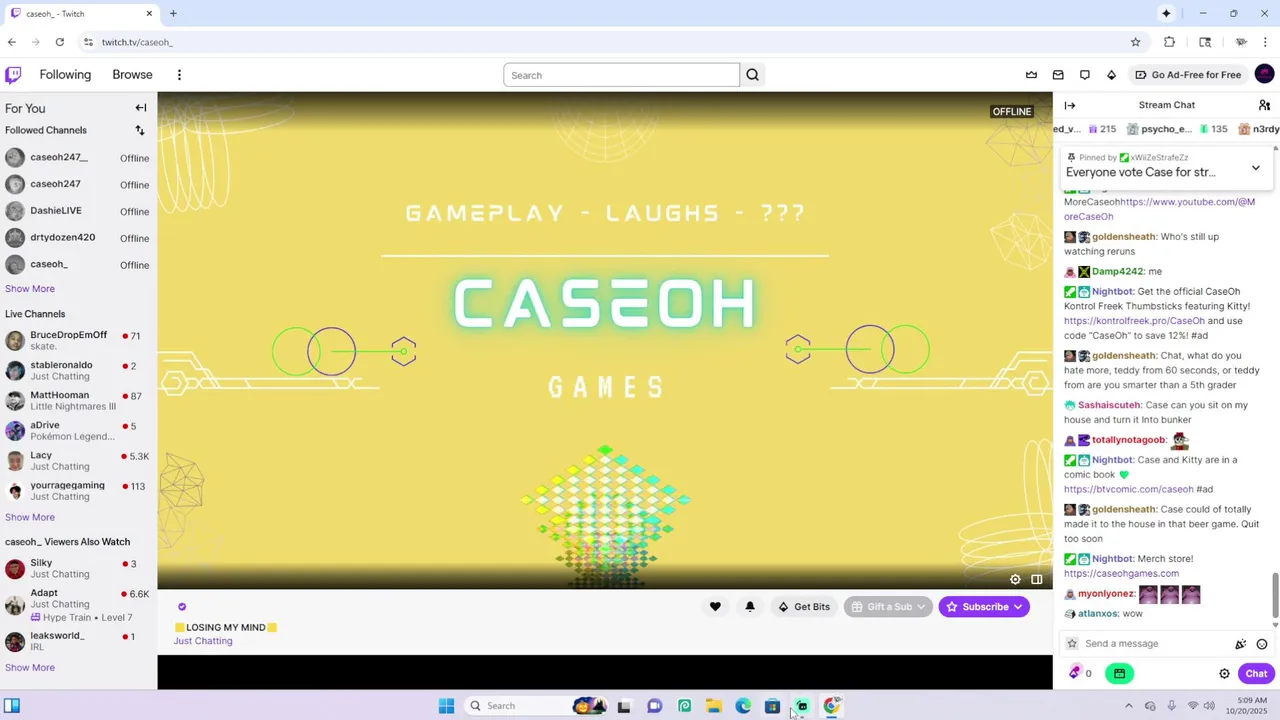Open player settings gear icon
Viewport: 1280px width, 720px height.
tap(1015, 580)
